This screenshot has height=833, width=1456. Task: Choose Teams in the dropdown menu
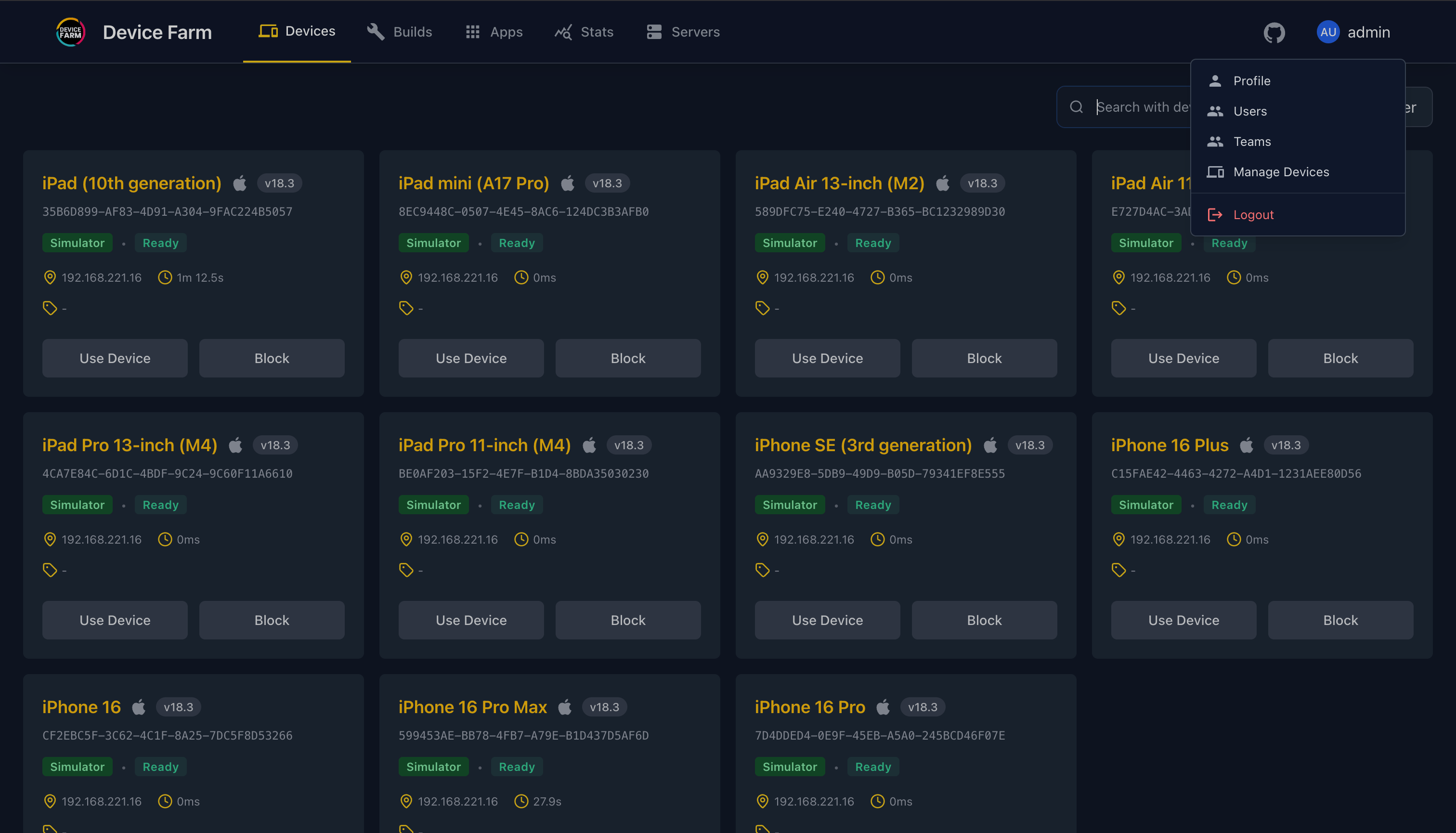point(1252,141)
